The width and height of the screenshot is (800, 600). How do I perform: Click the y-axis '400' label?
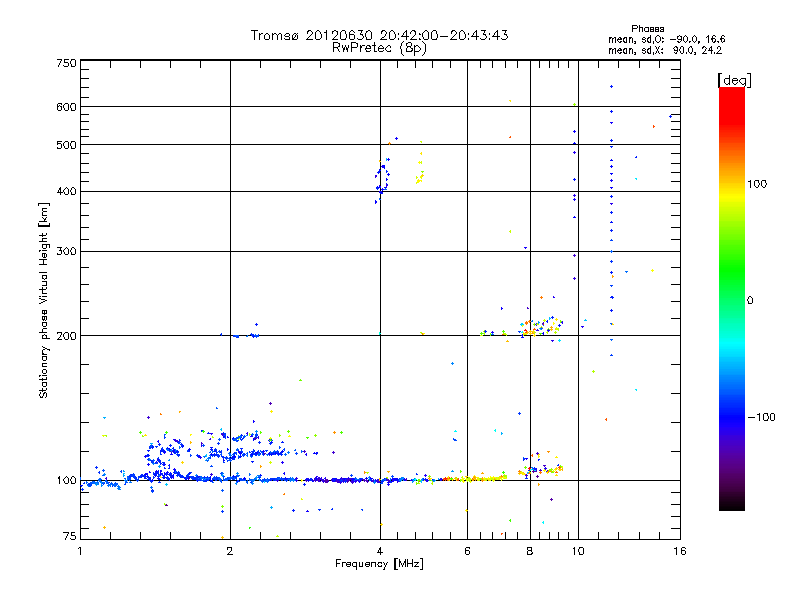tap(66, 192)
